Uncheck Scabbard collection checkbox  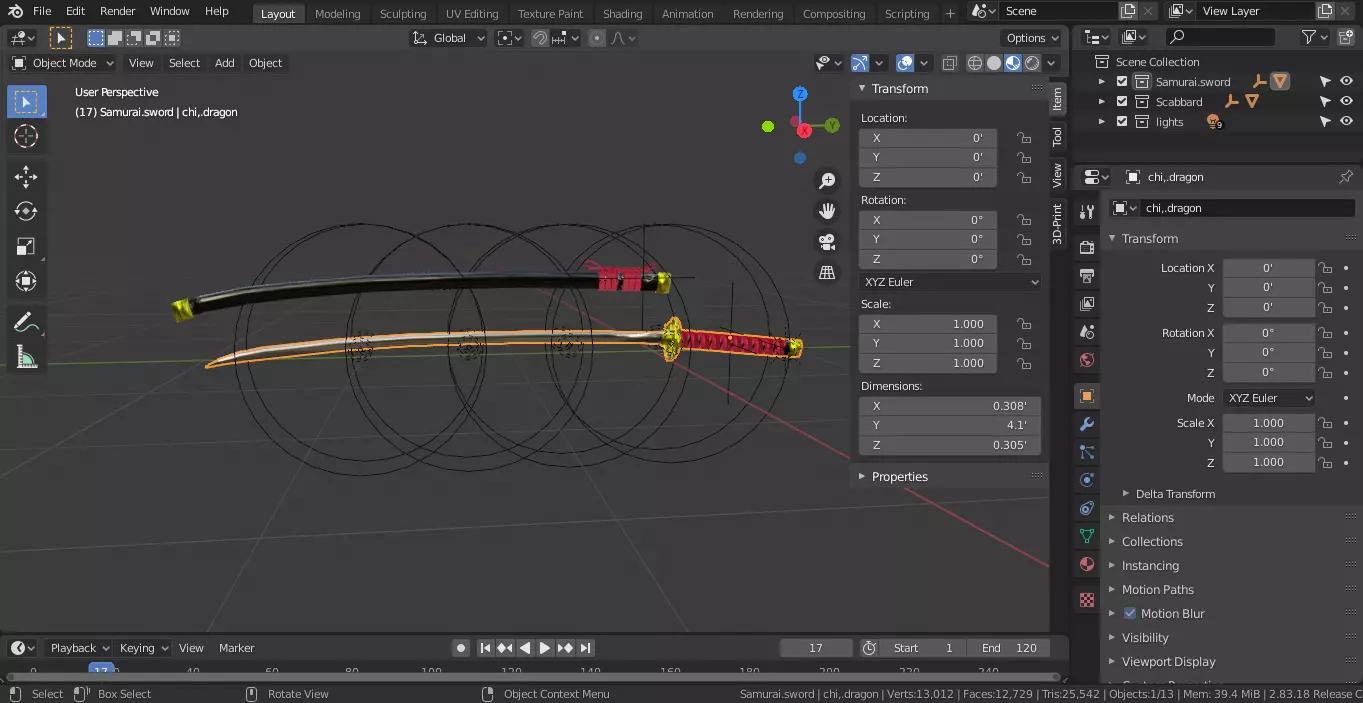coord(1122,102)
